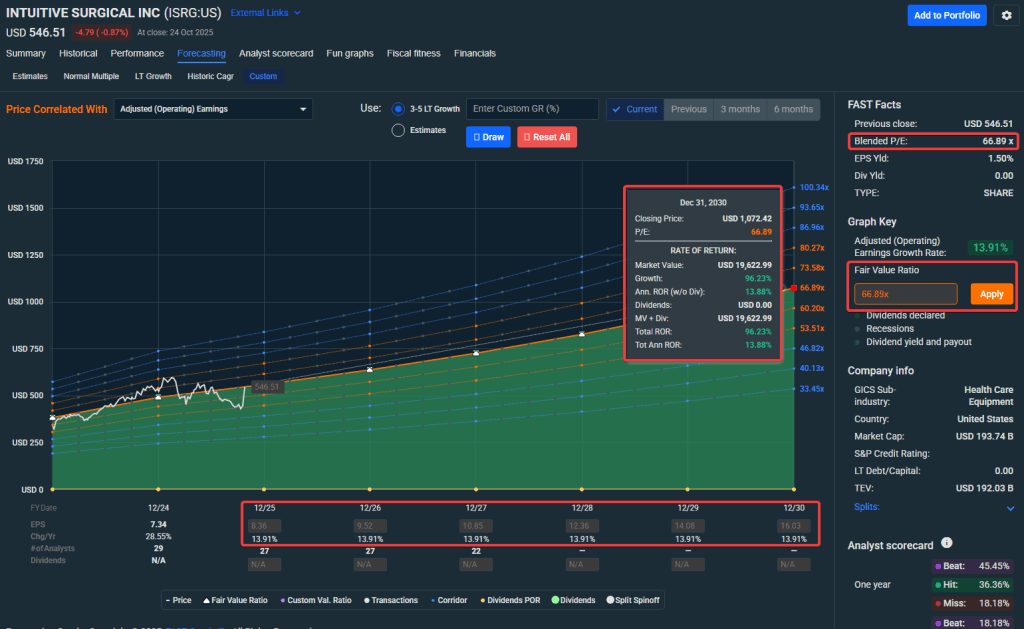Expand the Splits section chevron
Screen dimensions: 1024x629
(x=1010, y=508)
